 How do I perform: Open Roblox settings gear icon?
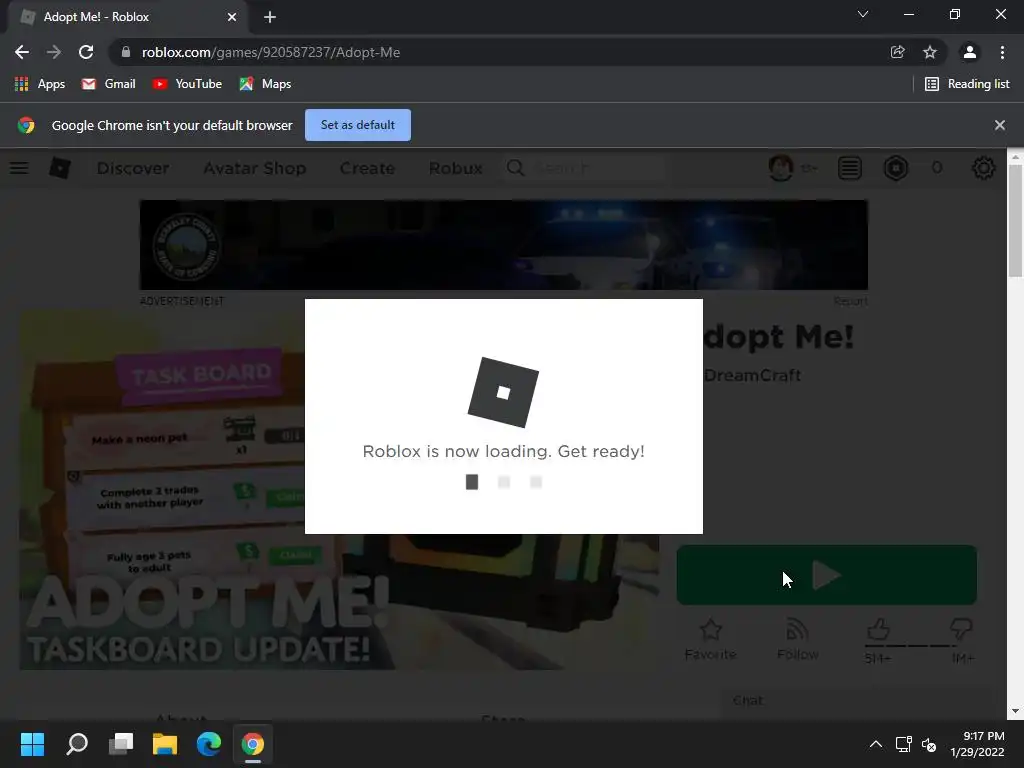coord(984,168)
